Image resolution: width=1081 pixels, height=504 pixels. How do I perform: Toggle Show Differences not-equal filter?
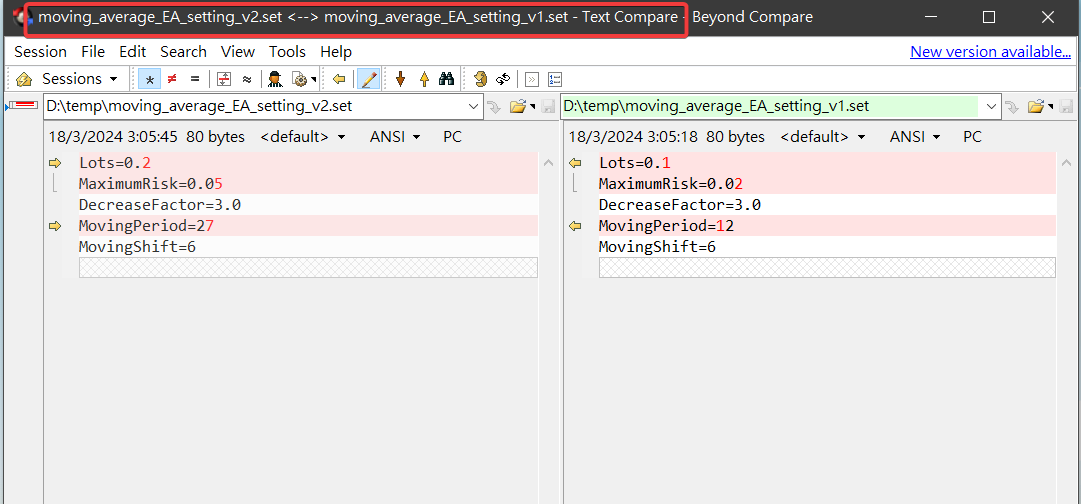click(172, 79)
